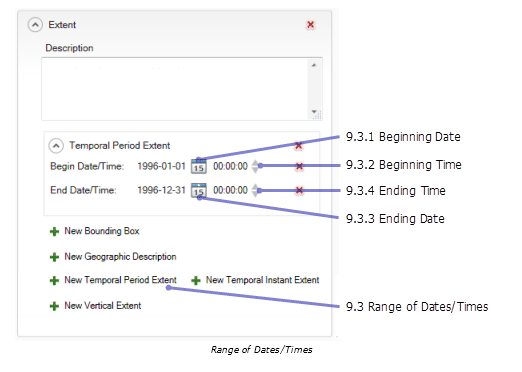522x372 pixels.
Task: Add a New Temporal Period Extent
Action: point(120,280)
